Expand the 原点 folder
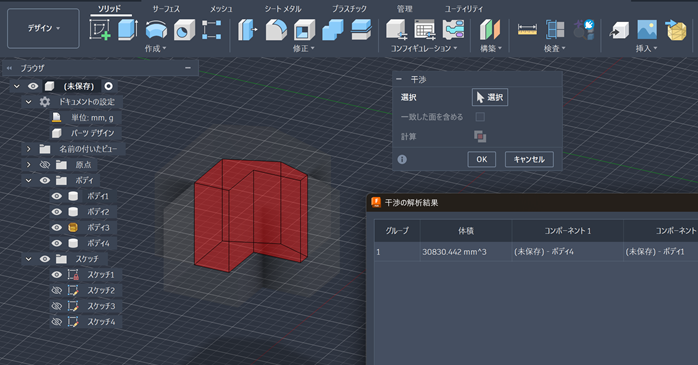698x365 pixels. point(28,165)
